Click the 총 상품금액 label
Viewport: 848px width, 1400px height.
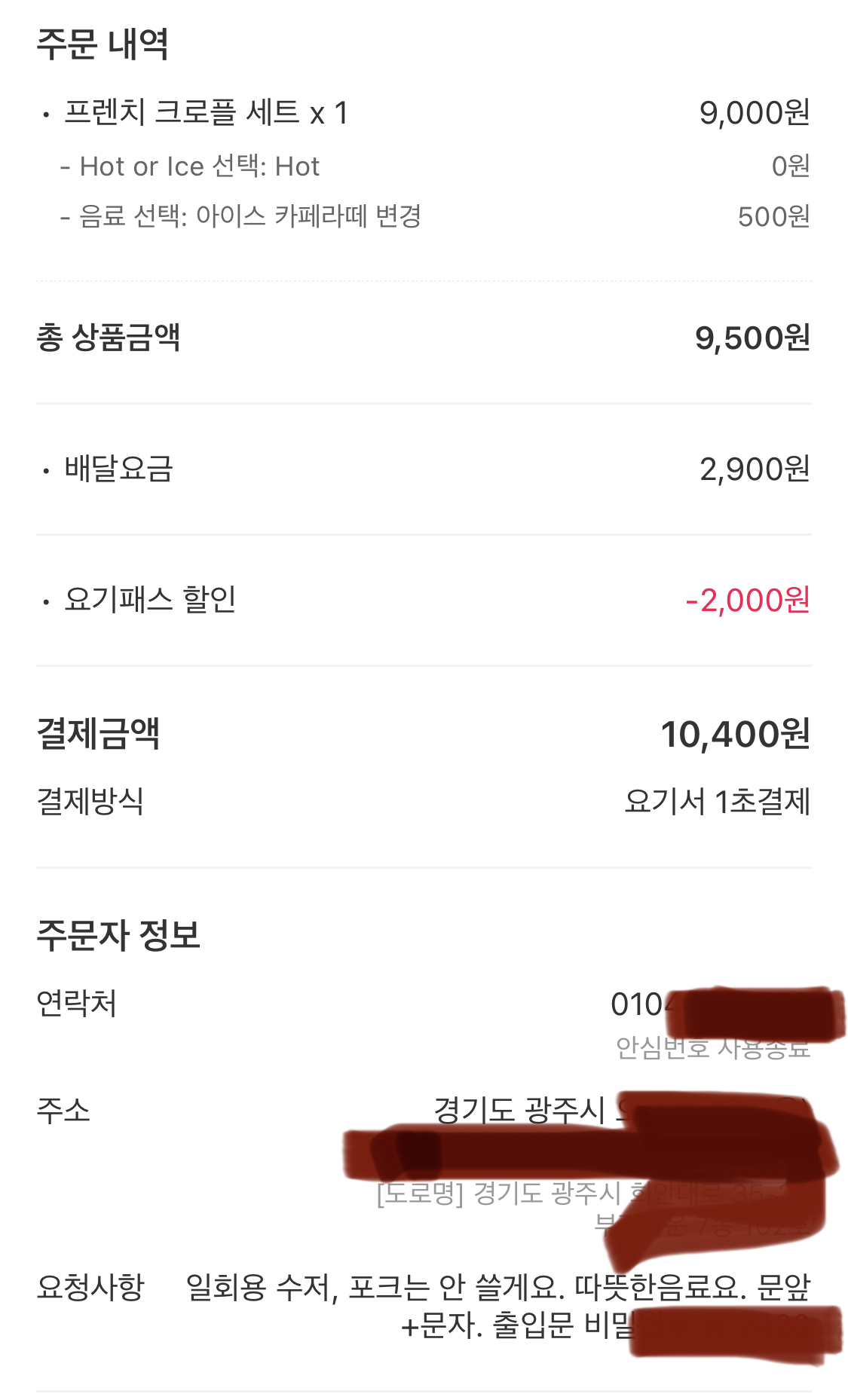tap(109, 338)
